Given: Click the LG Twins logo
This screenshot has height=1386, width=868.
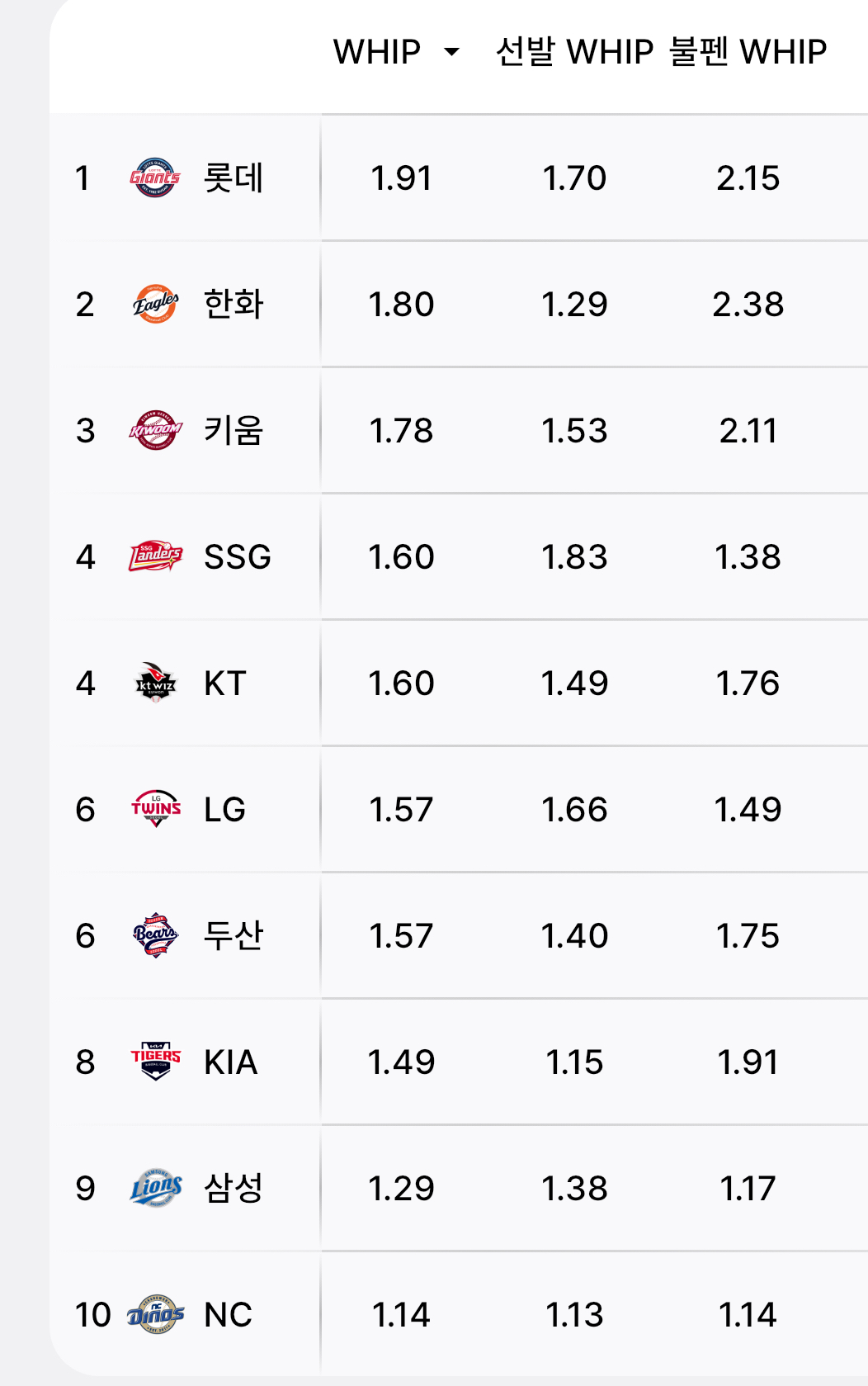Looking at the screenshot, I should (x=155, y=809).
